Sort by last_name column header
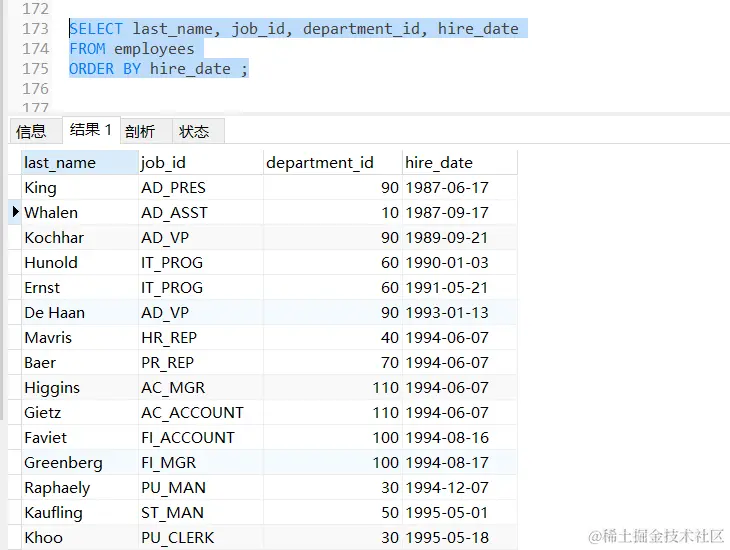This screenshot has width=730, height=550. pyautogui.click(x=80, y=163)
